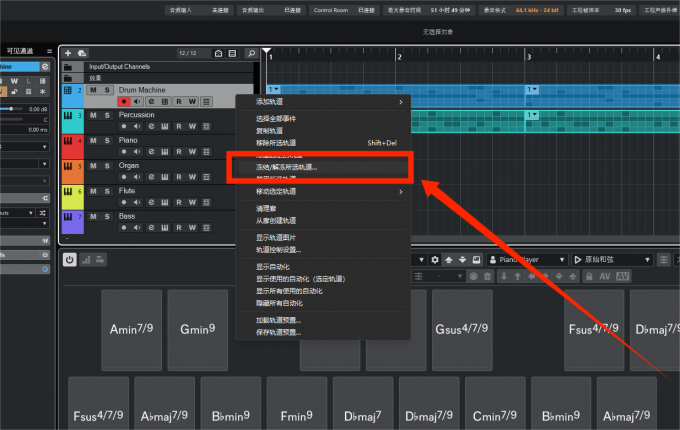680x430 pixels.
Task: Click the filled AV adaptive voicing button
Action: click(x=622, y=277)
